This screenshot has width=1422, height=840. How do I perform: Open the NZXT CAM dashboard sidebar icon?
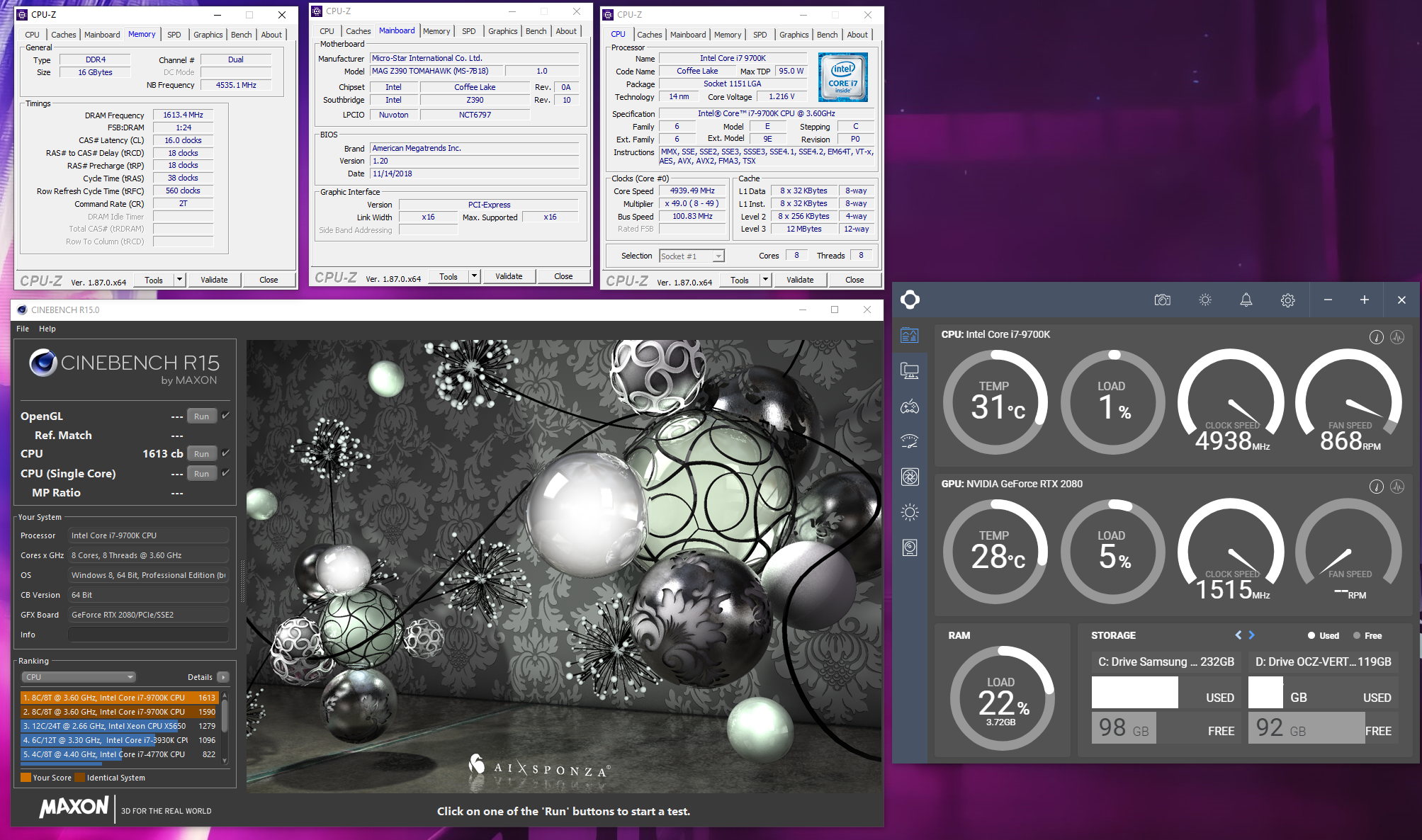[x=910, y=335]
